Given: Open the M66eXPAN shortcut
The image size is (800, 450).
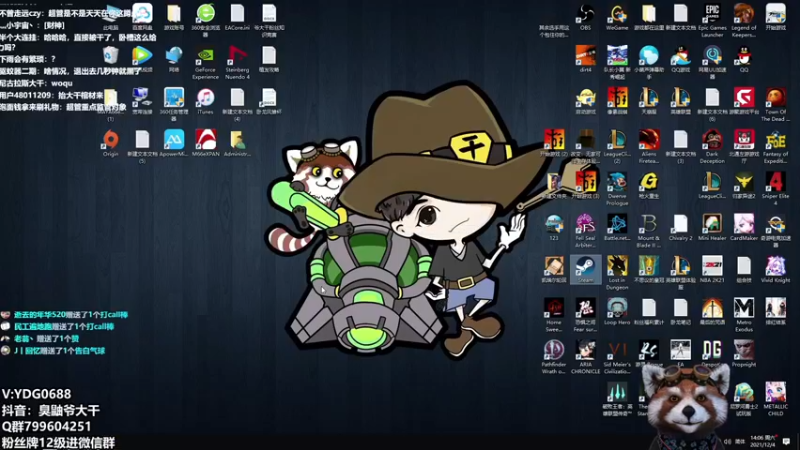Looking at the screenshot, I should click(x=206, y=143).
